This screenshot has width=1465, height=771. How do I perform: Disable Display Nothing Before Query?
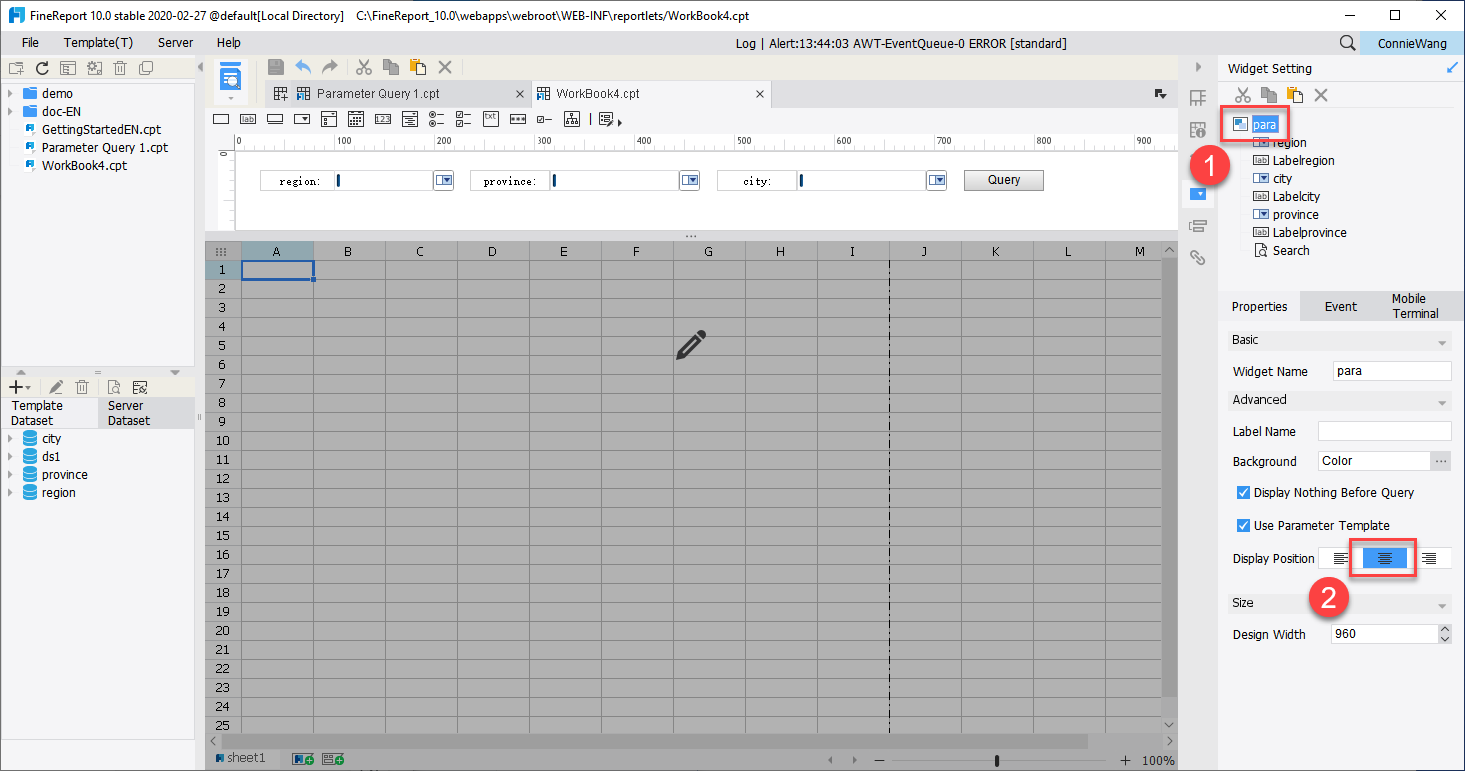(x=1244, y=492)
